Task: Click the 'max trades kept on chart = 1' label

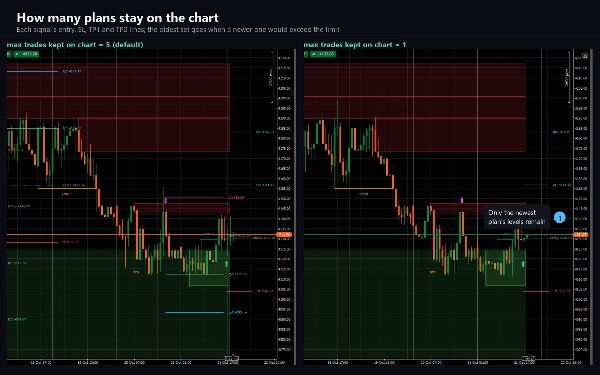Action: [354, 44]
